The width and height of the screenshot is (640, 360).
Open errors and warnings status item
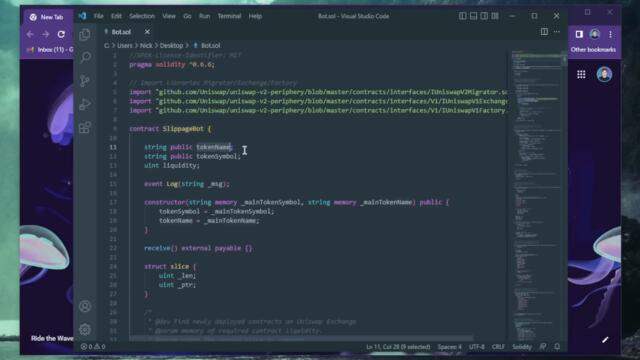tap(93, 347)
